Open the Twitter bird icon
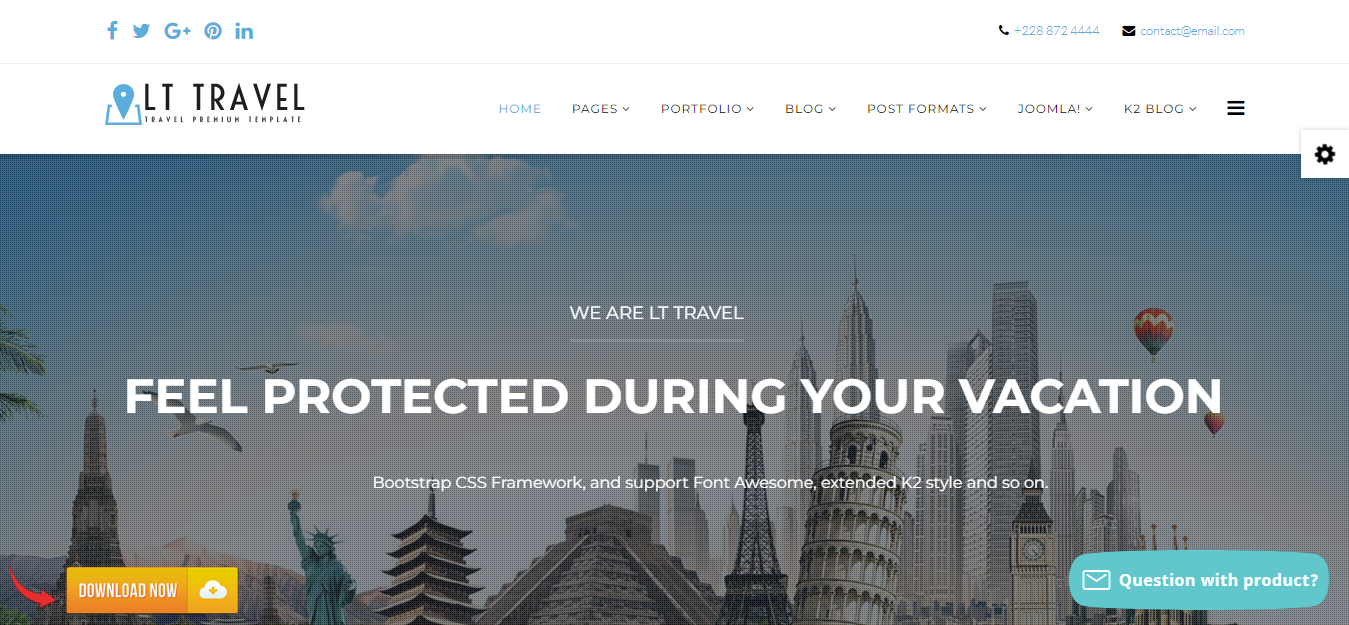The width and height of the screenshot is (1349, 625). (x=141, y=31)
